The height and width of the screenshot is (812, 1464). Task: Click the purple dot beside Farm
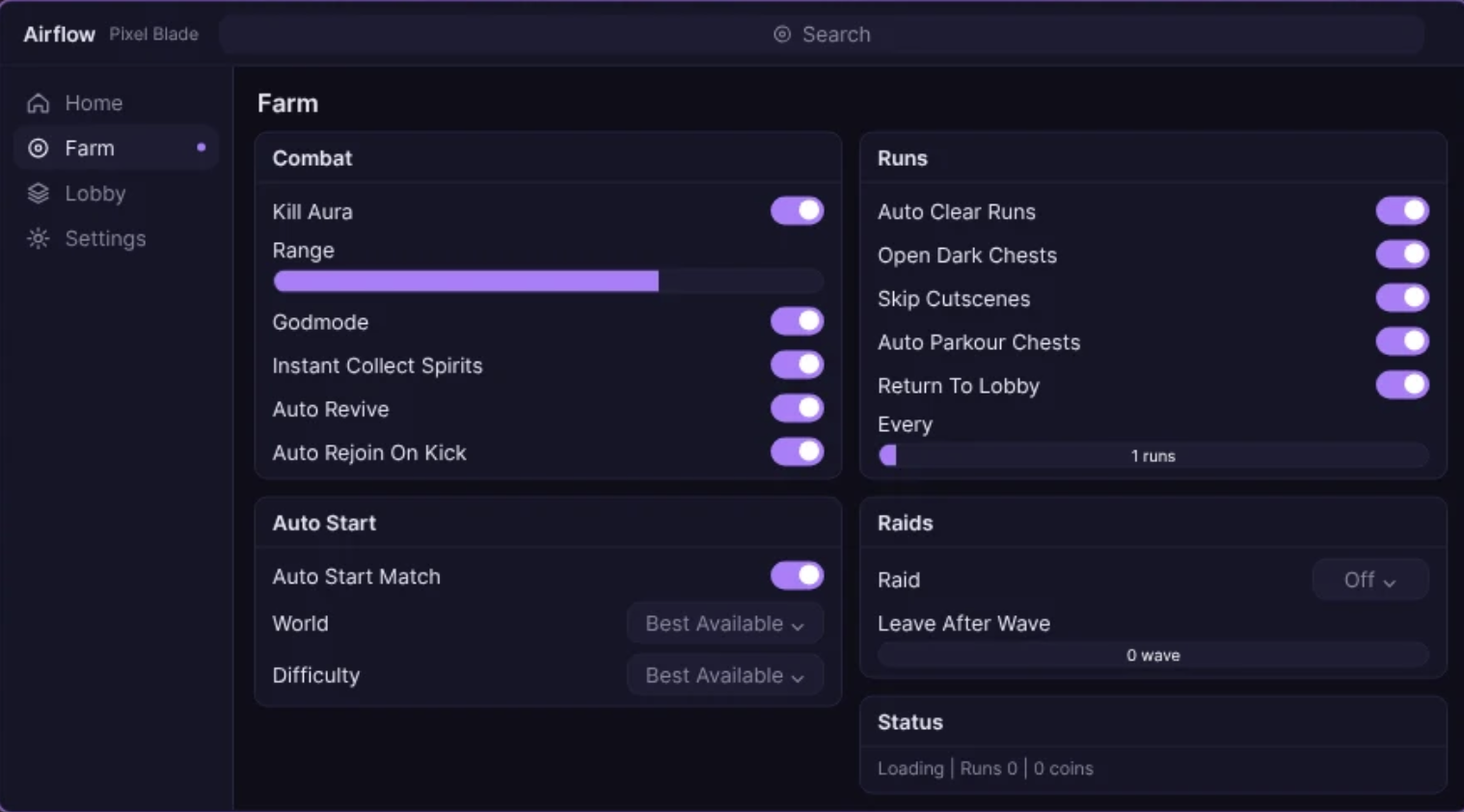coord(201,148)
